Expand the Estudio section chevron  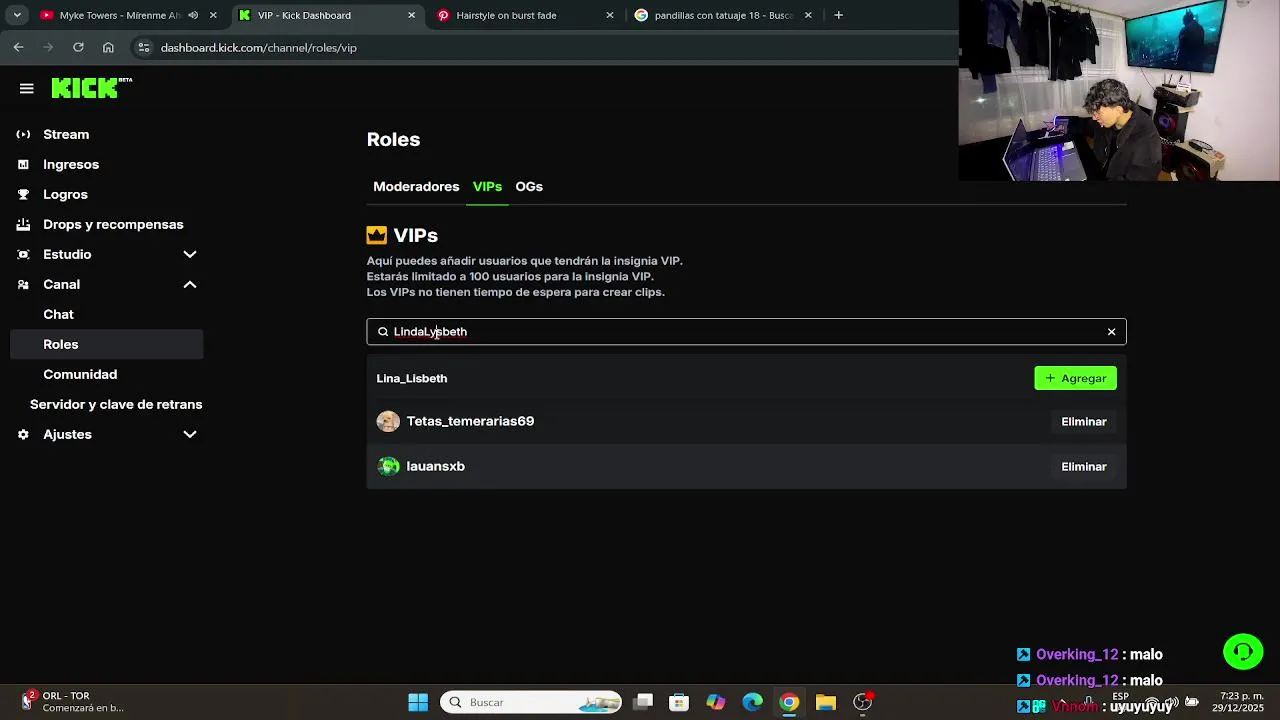point(190,254)
